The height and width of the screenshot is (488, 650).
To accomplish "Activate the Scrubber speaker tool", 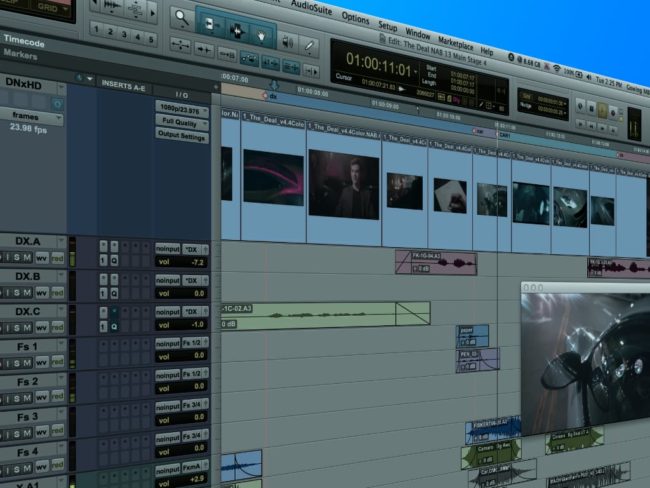I will click(x=287, y=42).
